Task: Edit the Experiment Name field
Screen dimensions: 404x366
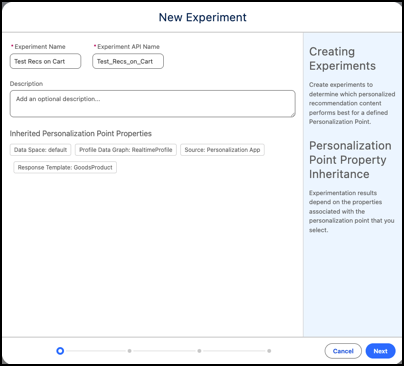Action: [45, 61]
